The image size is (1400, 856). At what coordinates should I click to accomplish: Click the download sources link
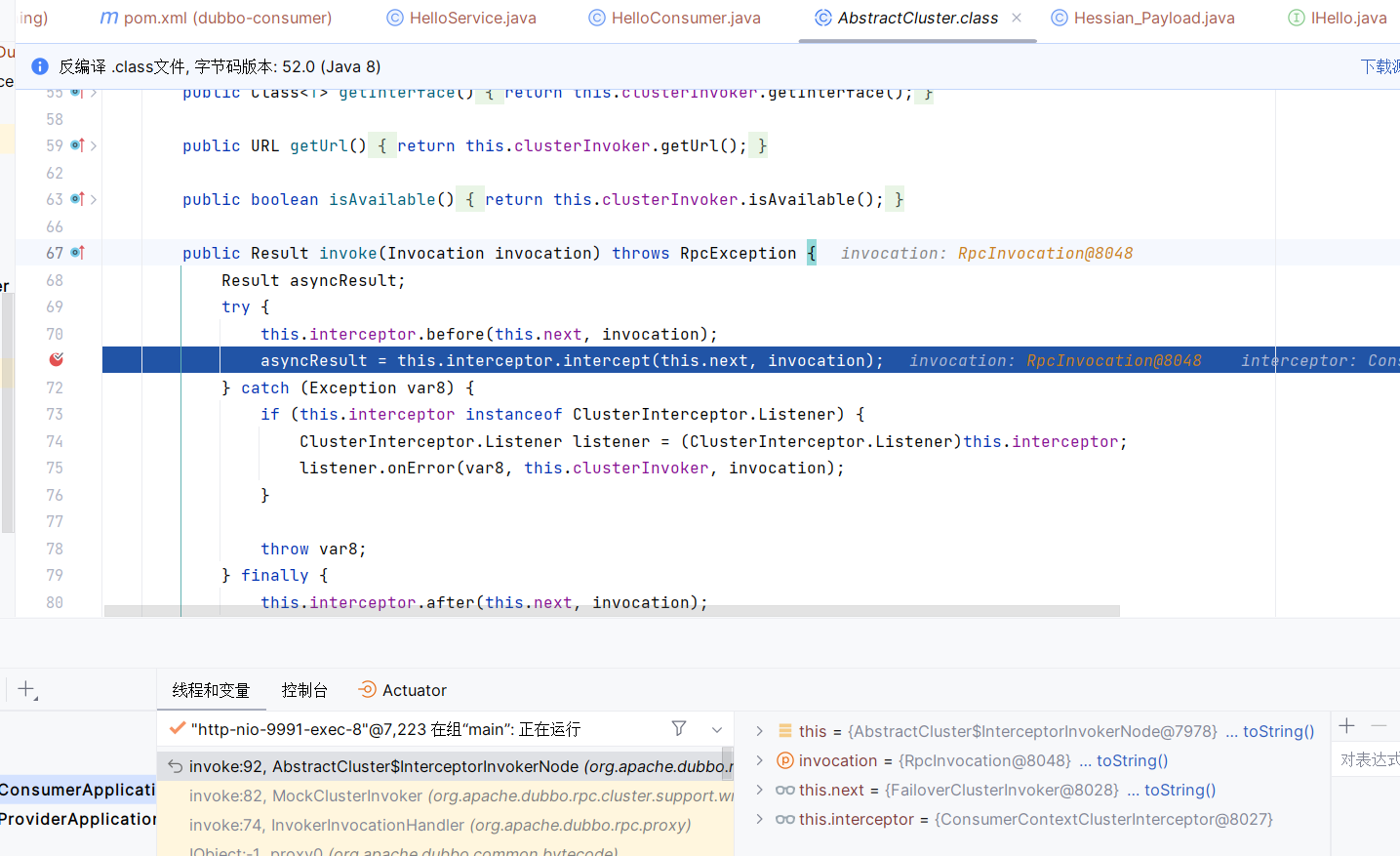tap(1380, 66)
